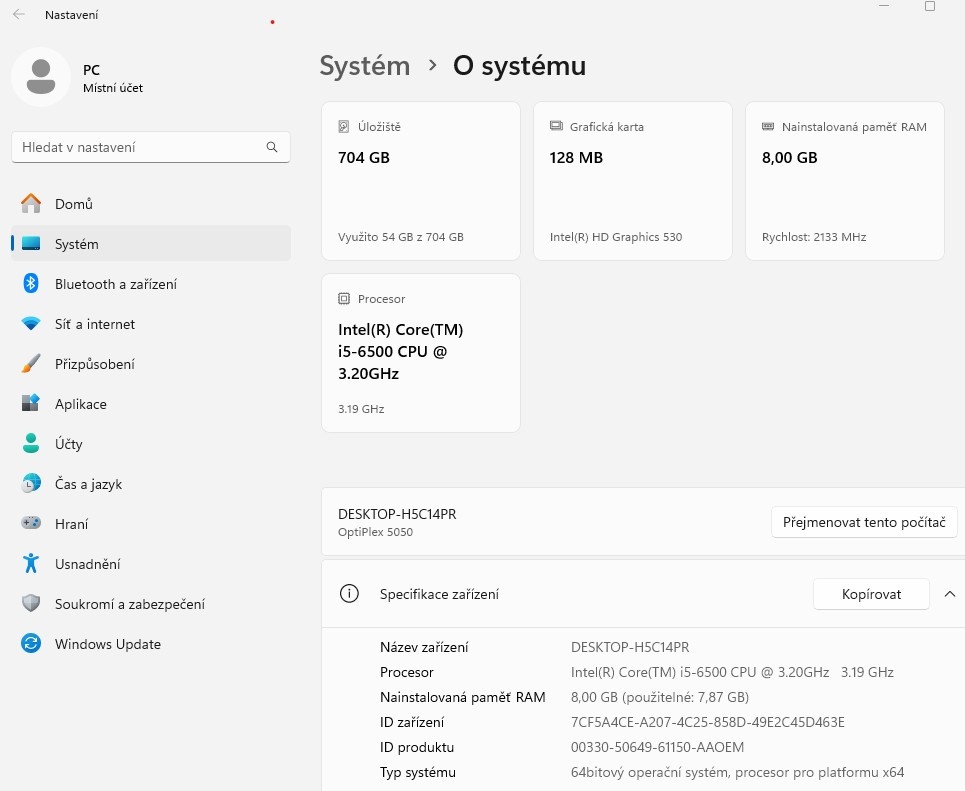965x791 pixels.
Task: Click the search magnifier icon
Action: 272,147
